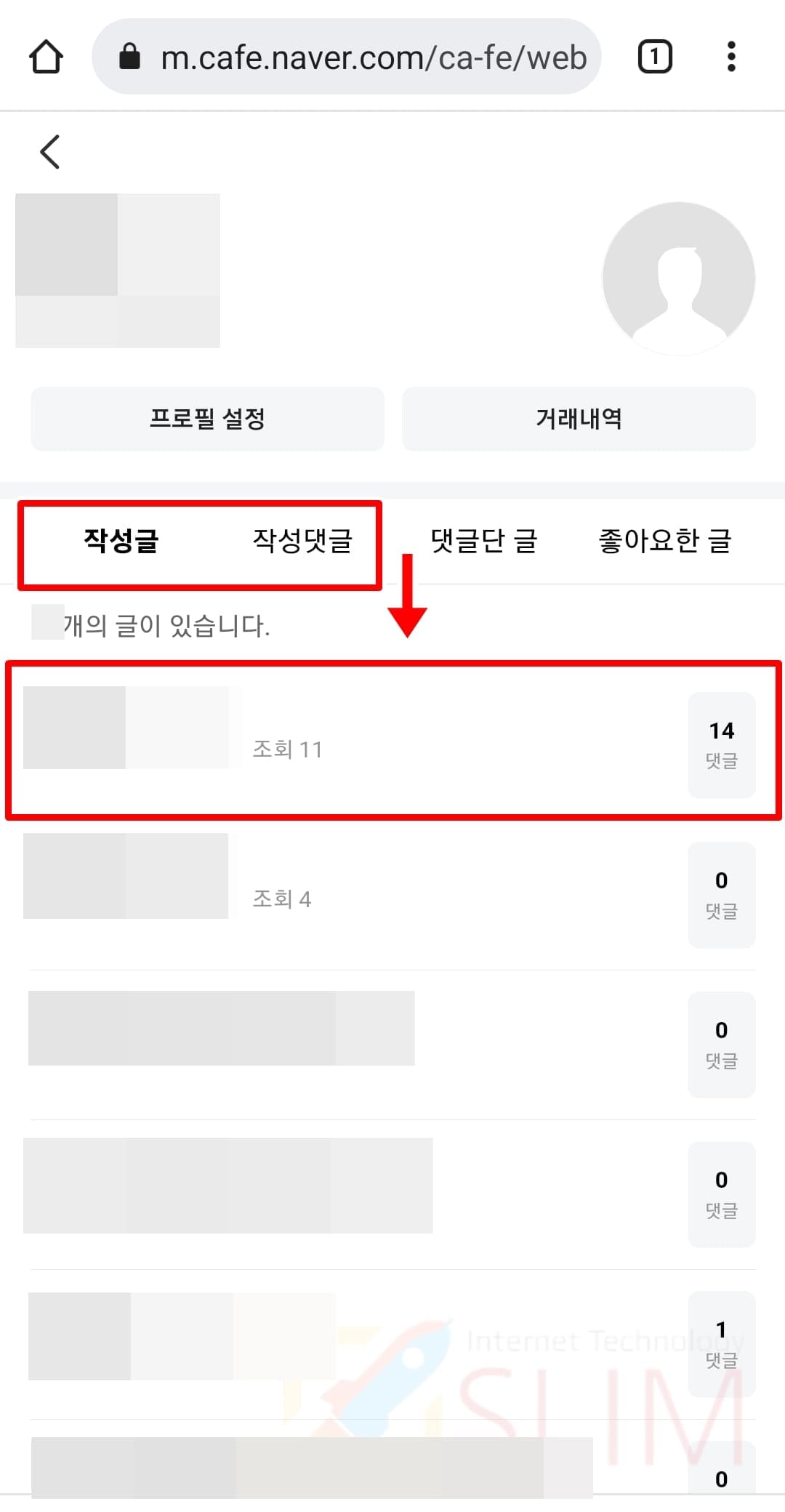Go back with the left chevron arrow
This screenshot has width=785, height=1512.
point(49,151)
